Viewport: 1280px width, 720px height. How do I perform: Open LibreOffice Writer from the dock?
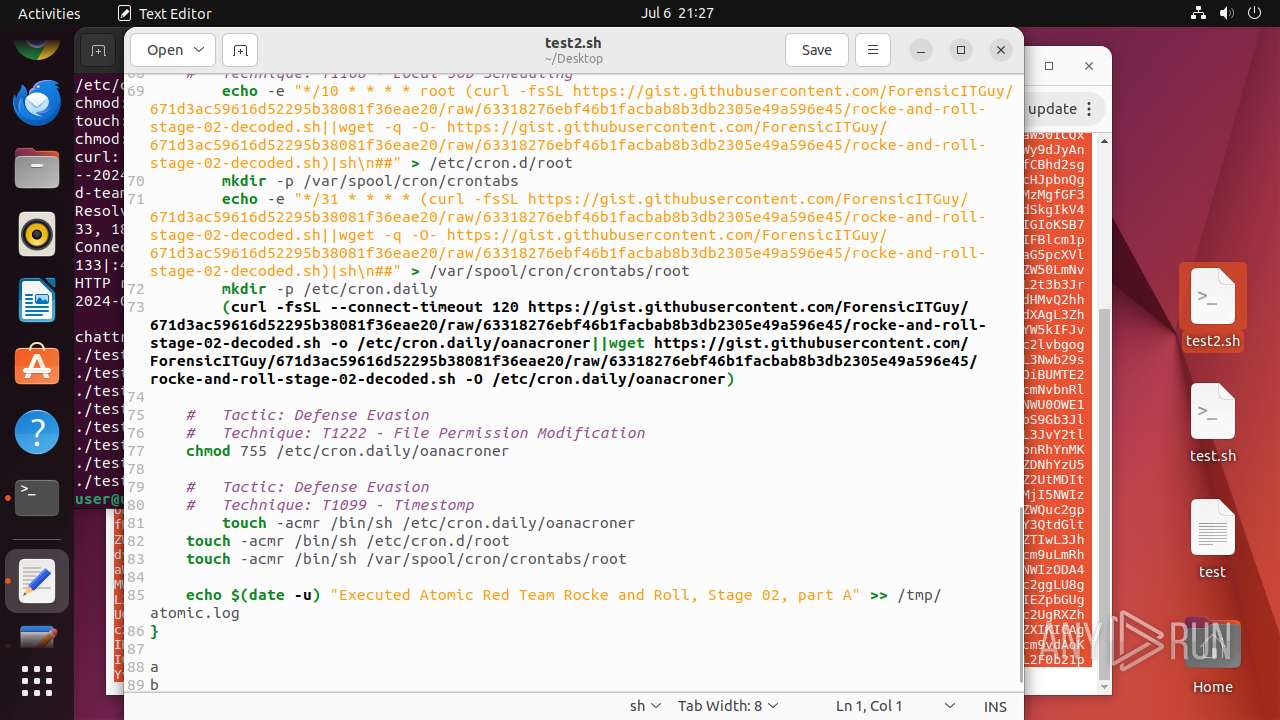37,299
